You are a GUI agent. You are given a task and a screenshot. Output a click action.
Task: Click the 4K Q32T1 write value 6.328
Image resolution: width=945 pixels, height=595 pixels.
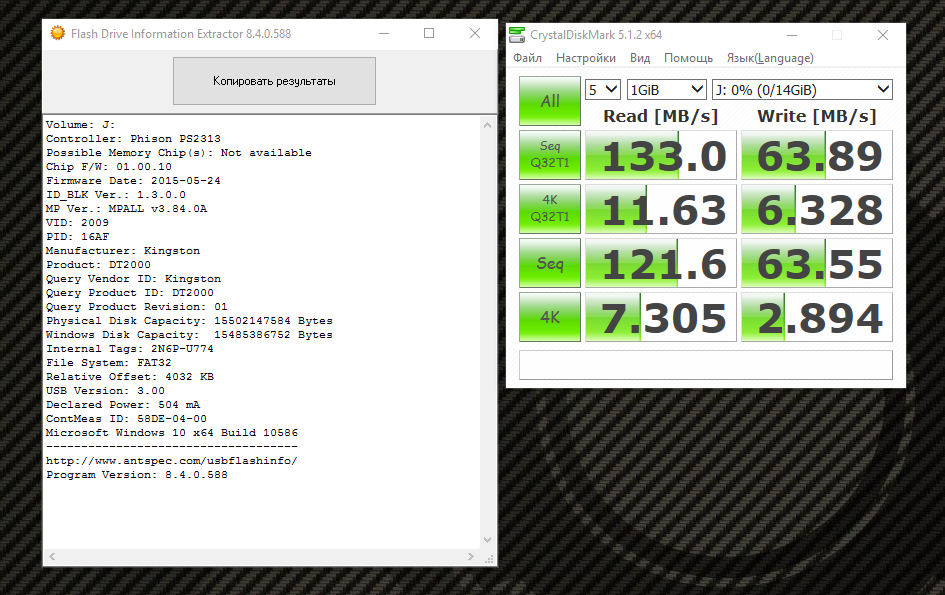817,209
